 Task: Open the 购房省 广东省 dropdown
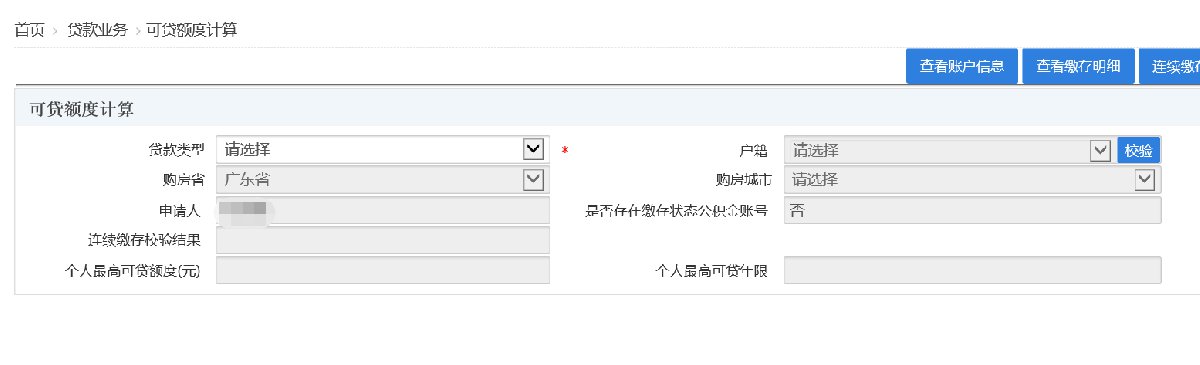coord(383,180)
